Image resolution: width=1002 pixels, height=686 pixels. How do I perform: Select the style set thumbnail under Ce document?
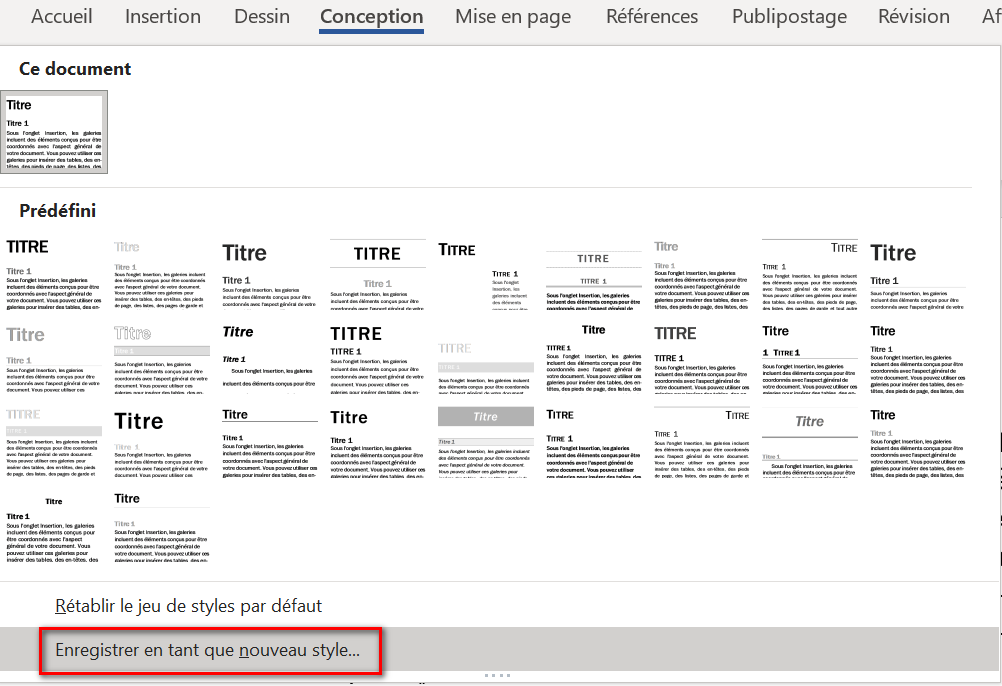(54, 132)
